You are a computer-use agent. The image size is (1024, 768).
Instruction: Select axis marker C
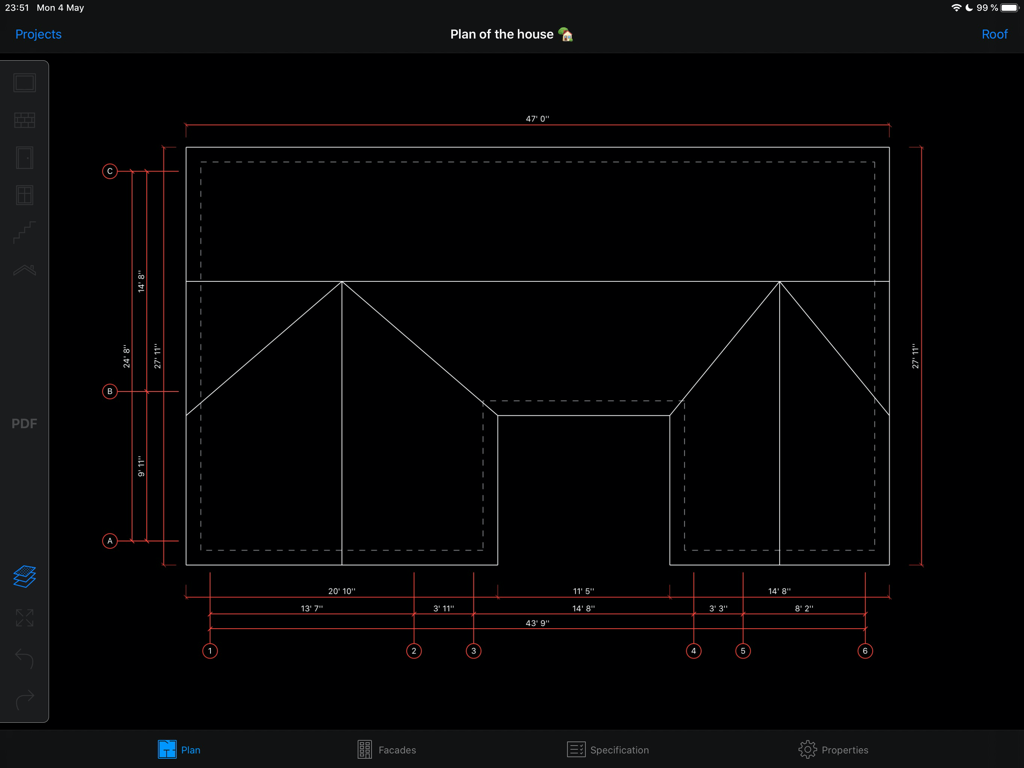(x=110, y=171)
